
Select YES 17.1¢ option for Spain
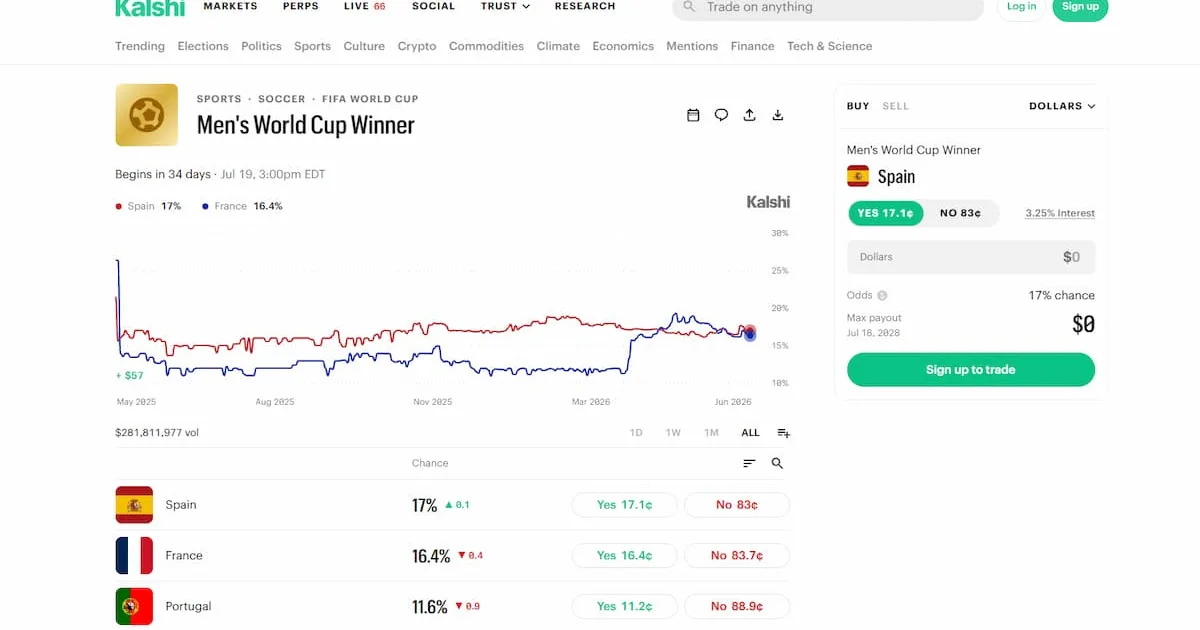coord(885,213)
